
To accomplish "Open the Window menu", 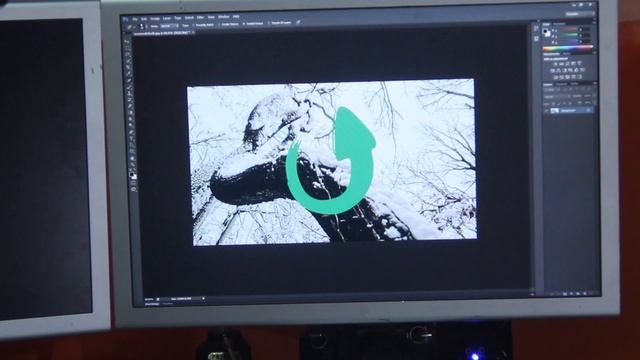I will 223,17.
